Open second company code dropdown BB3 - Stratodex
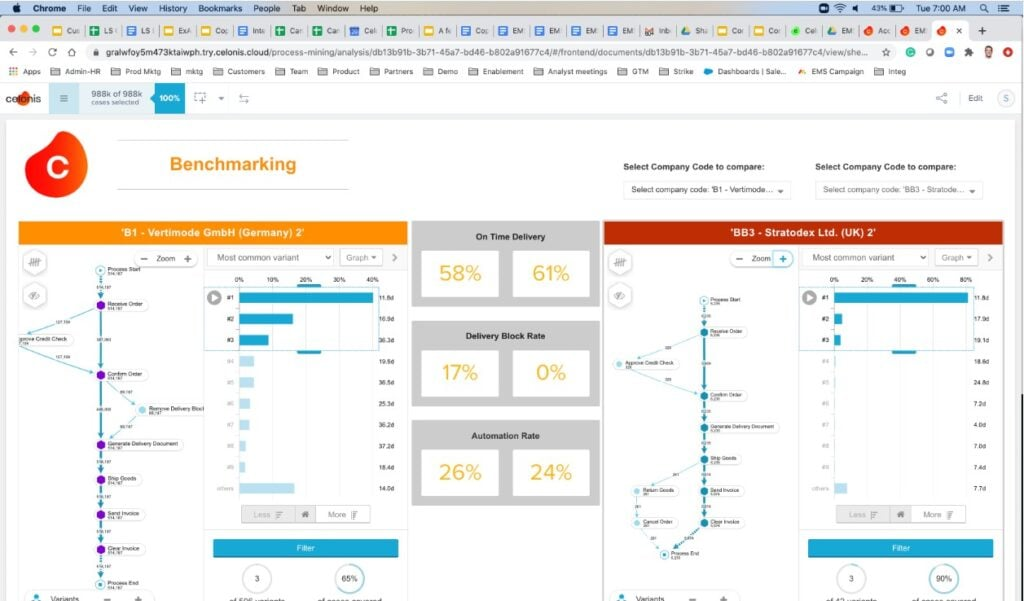Viewport: 1024px width, 601px height. [899, 189]
